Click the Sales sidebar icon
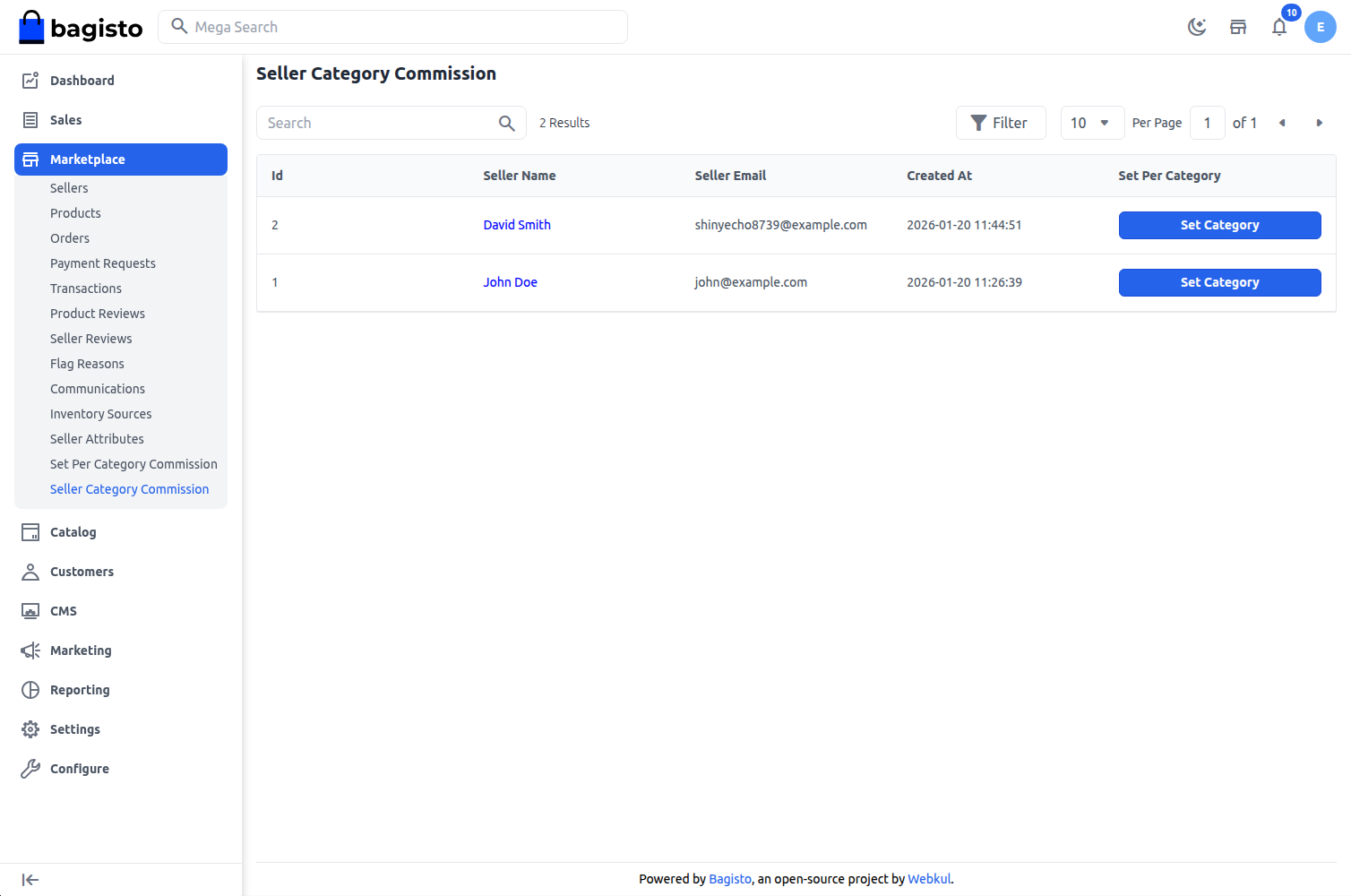1351x896 pixels. pos(30,119)
